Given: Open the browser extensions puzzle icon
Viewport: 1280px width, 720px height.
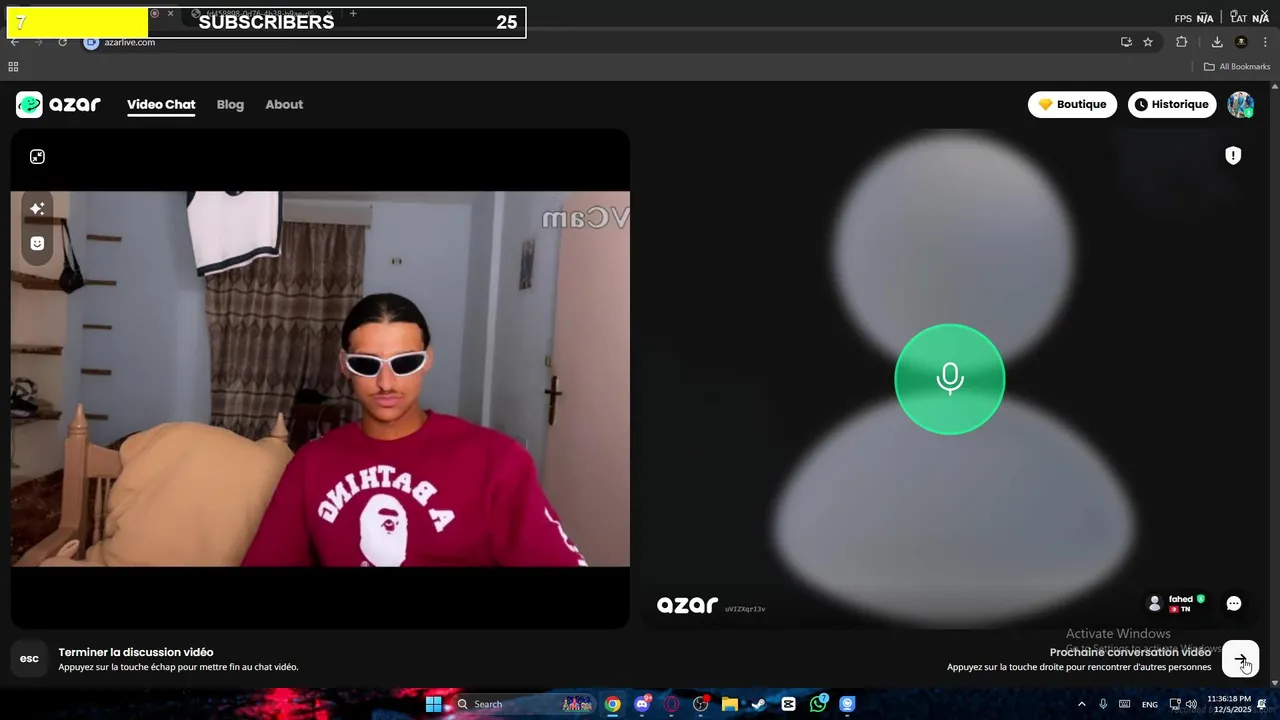Looking at the screenshot, I should coord(1181,42).
